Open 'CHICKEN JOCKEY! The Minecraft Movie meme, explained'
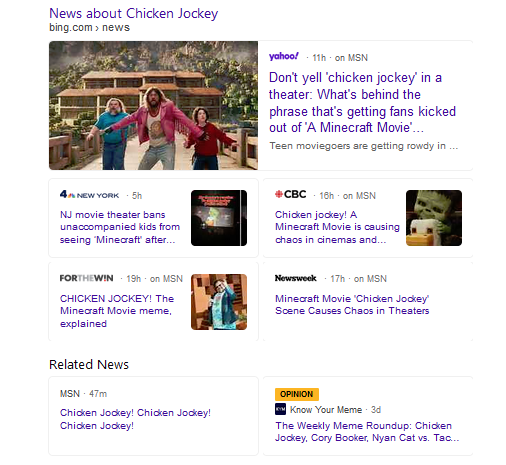 click(x=117, y=311)
